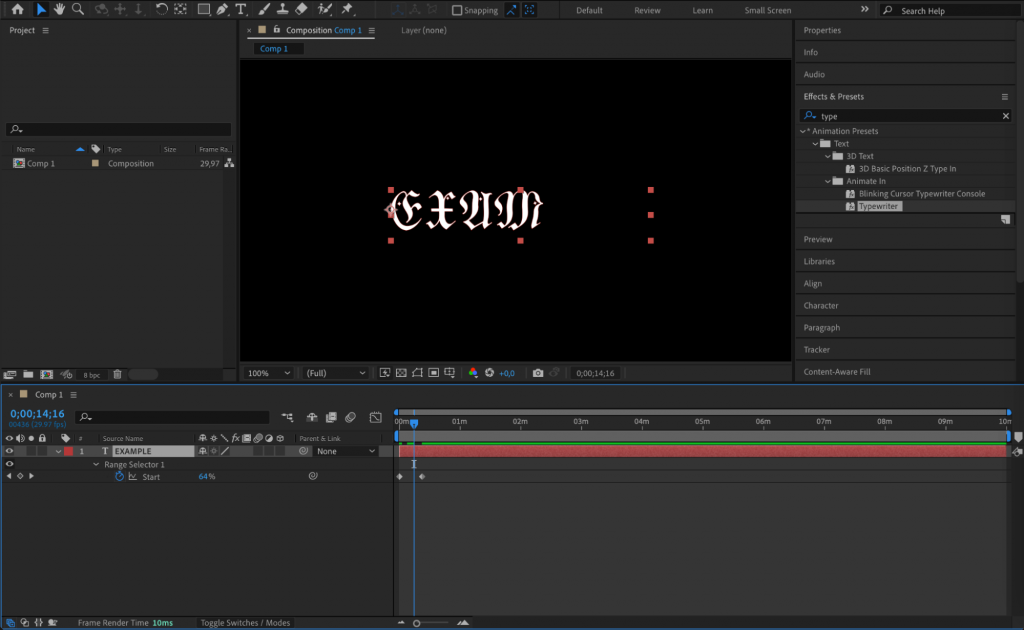The height and width of the screenshot is (630, 1024).
Task: Click the Home tool icon
Action: click(x=17, y=10)
